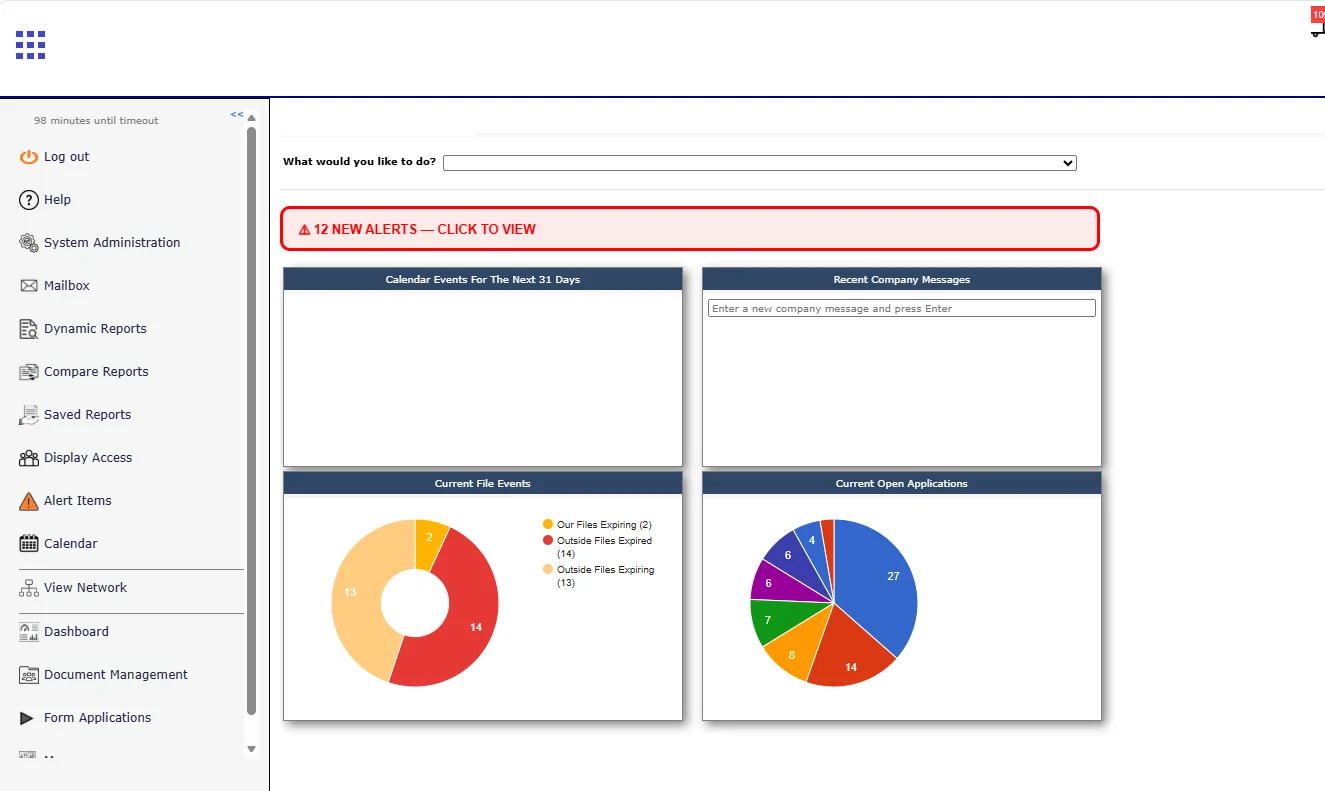Open the apps grid launcher icon

pos(30,45)
